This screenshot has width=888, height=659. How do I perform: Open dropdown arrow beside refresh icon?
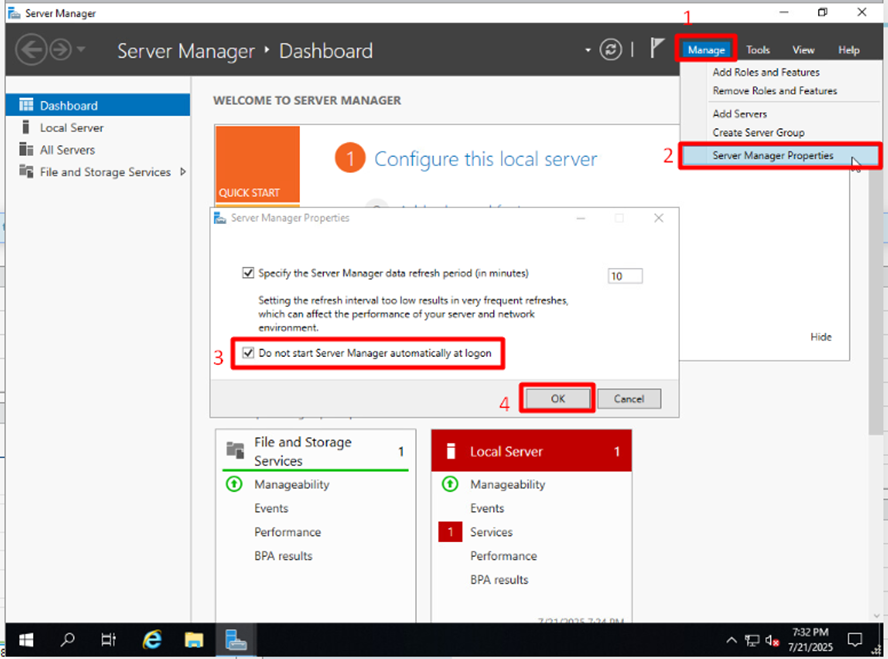point(588,50)
